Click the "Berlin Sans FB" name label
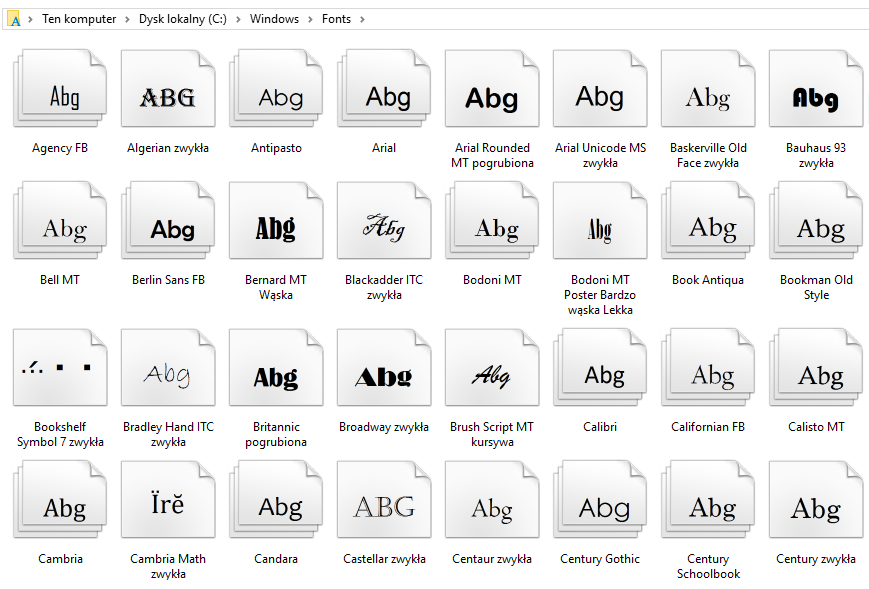The image size is (869, 589). pos(168,280)
